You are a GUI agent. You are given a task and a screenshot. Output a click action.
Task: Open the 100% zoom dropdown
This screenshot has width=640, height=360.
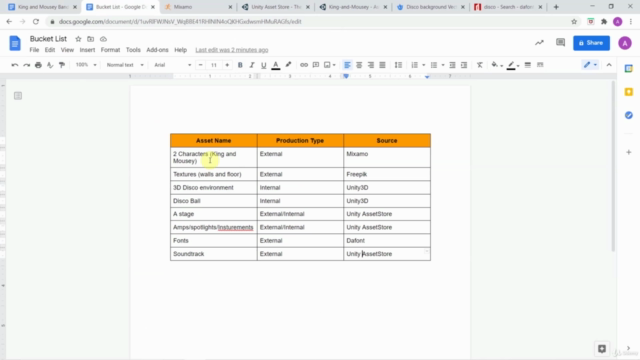pyautogui.click(x=86, y=65)
